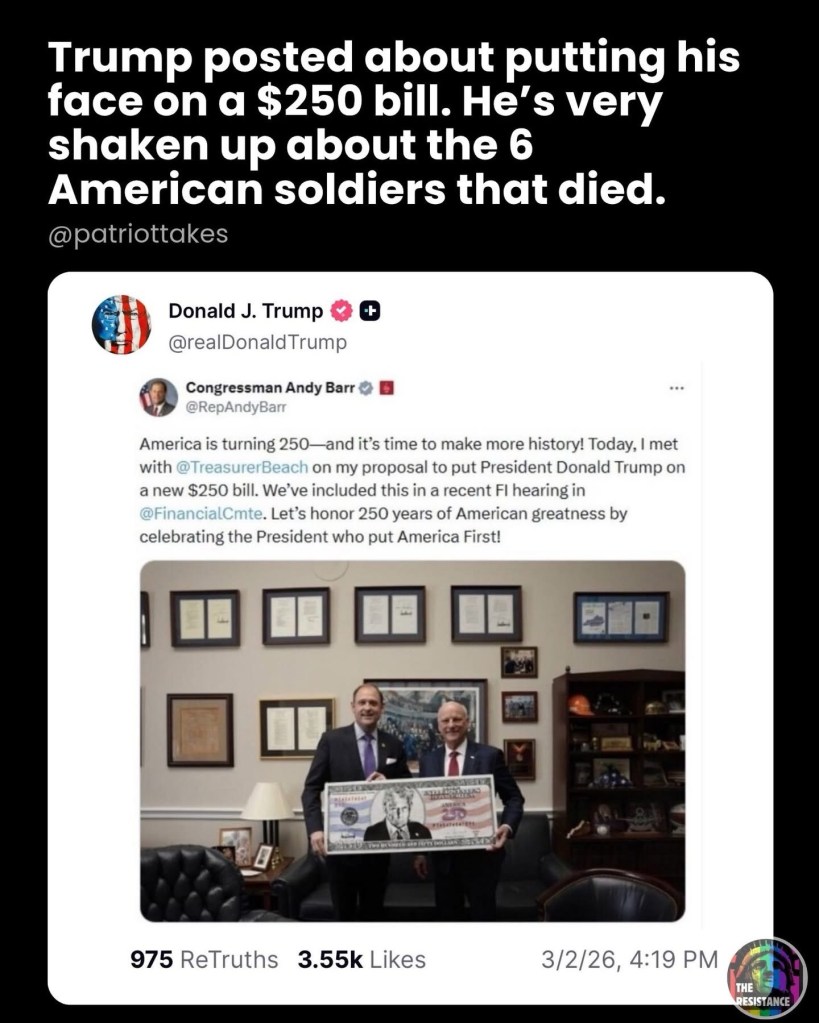This screenshot has width=819, height=1023.
Task: Open the @FinancialCmte mention link
Action: point(202,513)
